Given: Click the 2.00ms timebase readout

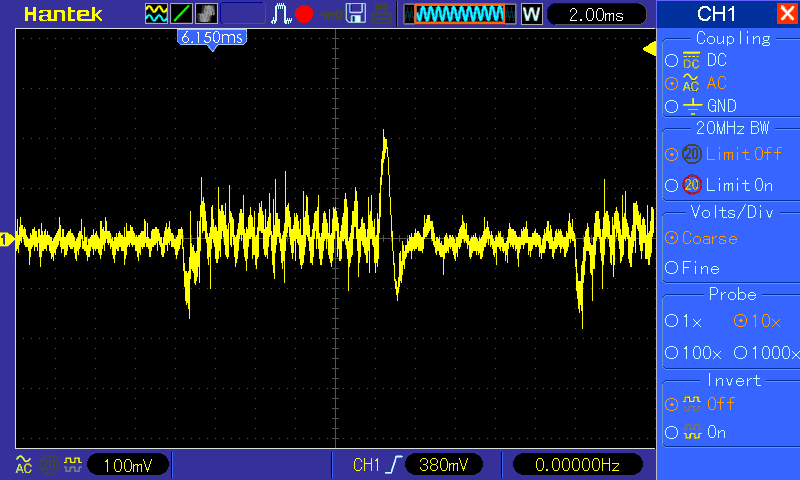Looking at the screenshot, I should point(596,14).
